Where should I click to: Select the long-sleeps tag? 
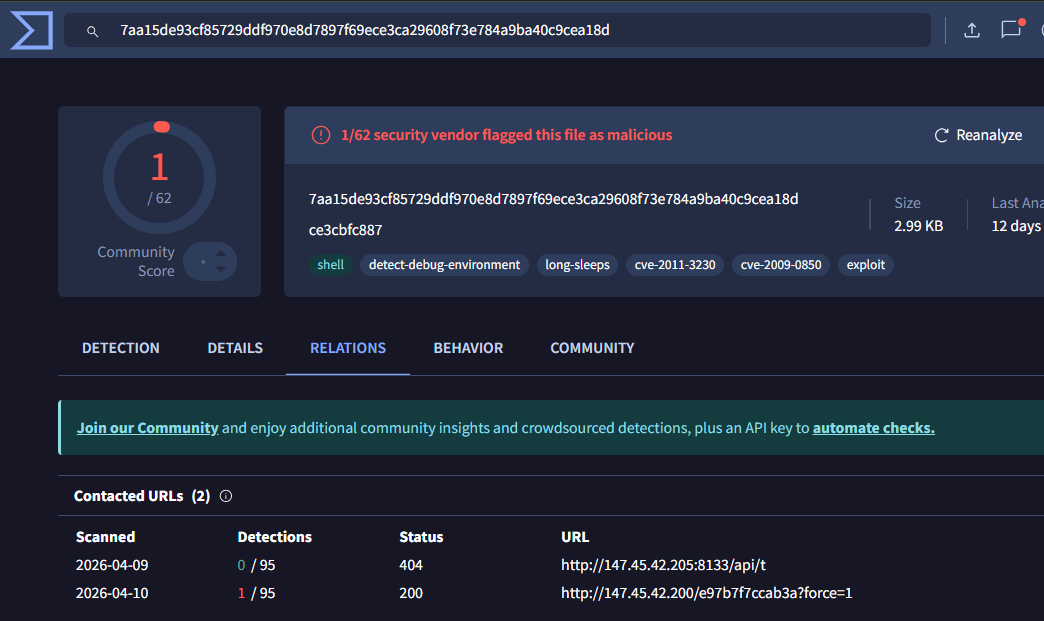pos(577,265)
